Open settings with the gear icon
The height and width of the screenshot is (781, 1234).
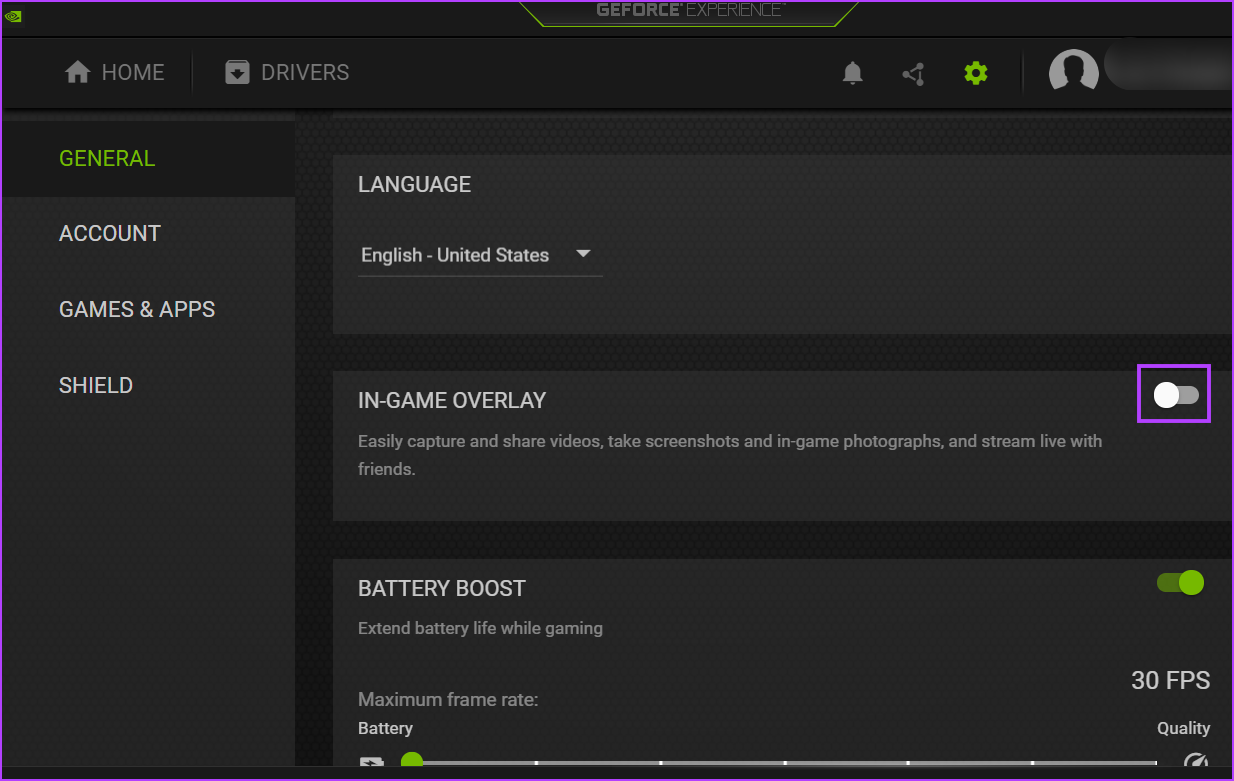click(x=975, y=72)
